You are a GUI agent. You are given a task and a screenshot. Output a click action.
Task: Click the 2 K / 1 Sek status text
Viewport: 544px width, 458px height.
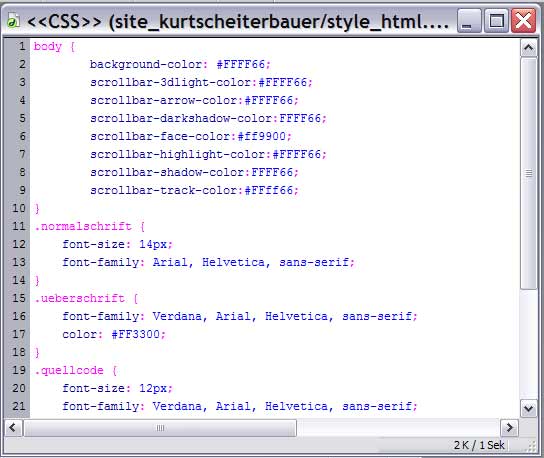[x=479, y=445]
